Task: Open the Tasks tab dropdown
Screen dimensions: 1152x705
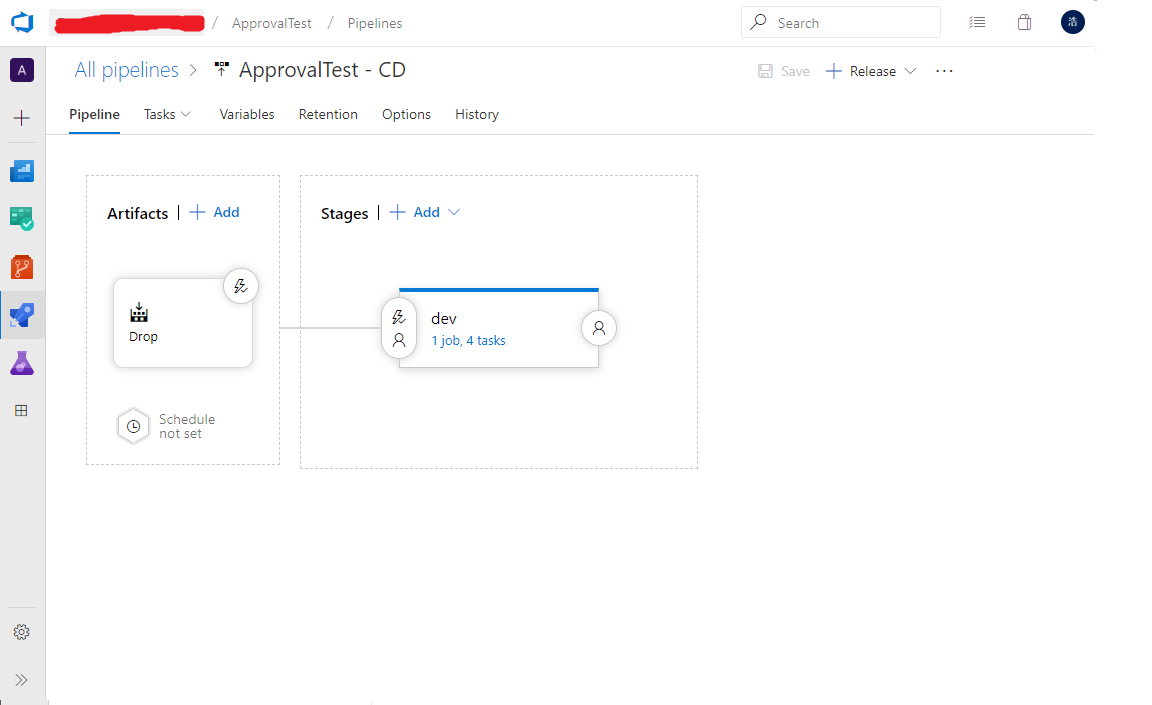Action: tap(168, 115)
